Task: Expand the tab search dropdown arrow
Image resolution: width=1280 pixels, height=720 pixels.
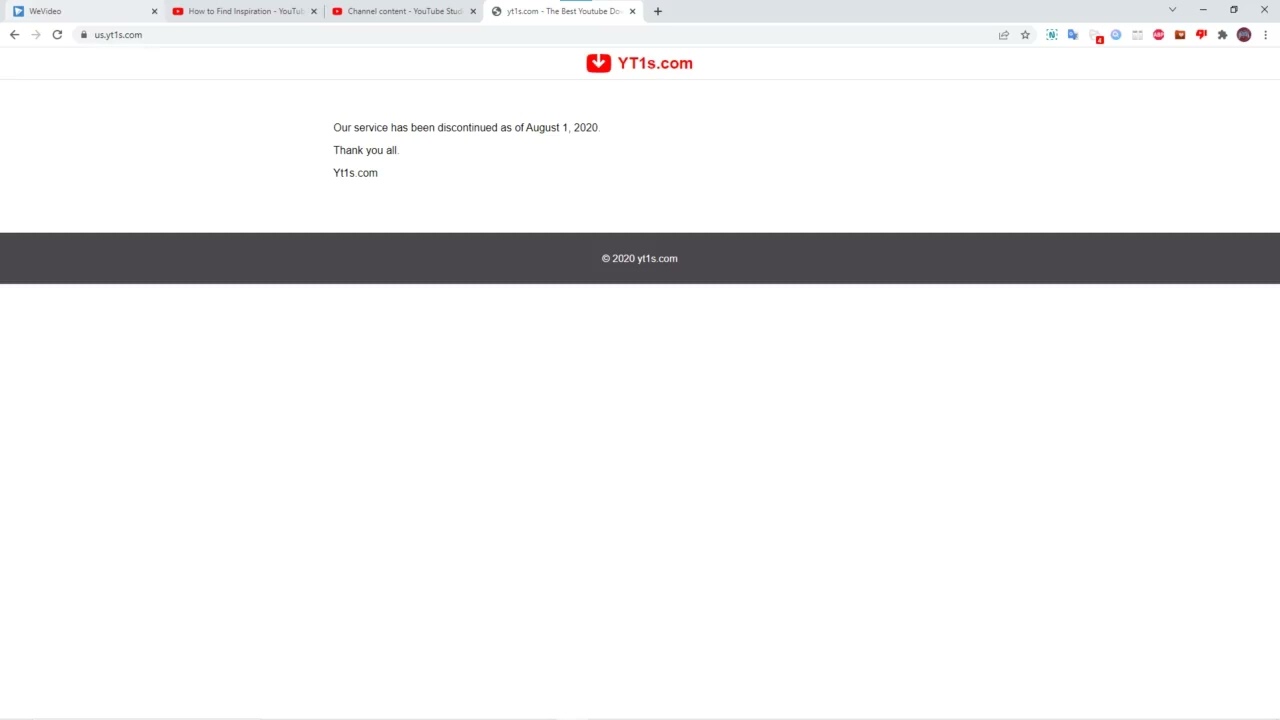Action: click(1172, 10)
